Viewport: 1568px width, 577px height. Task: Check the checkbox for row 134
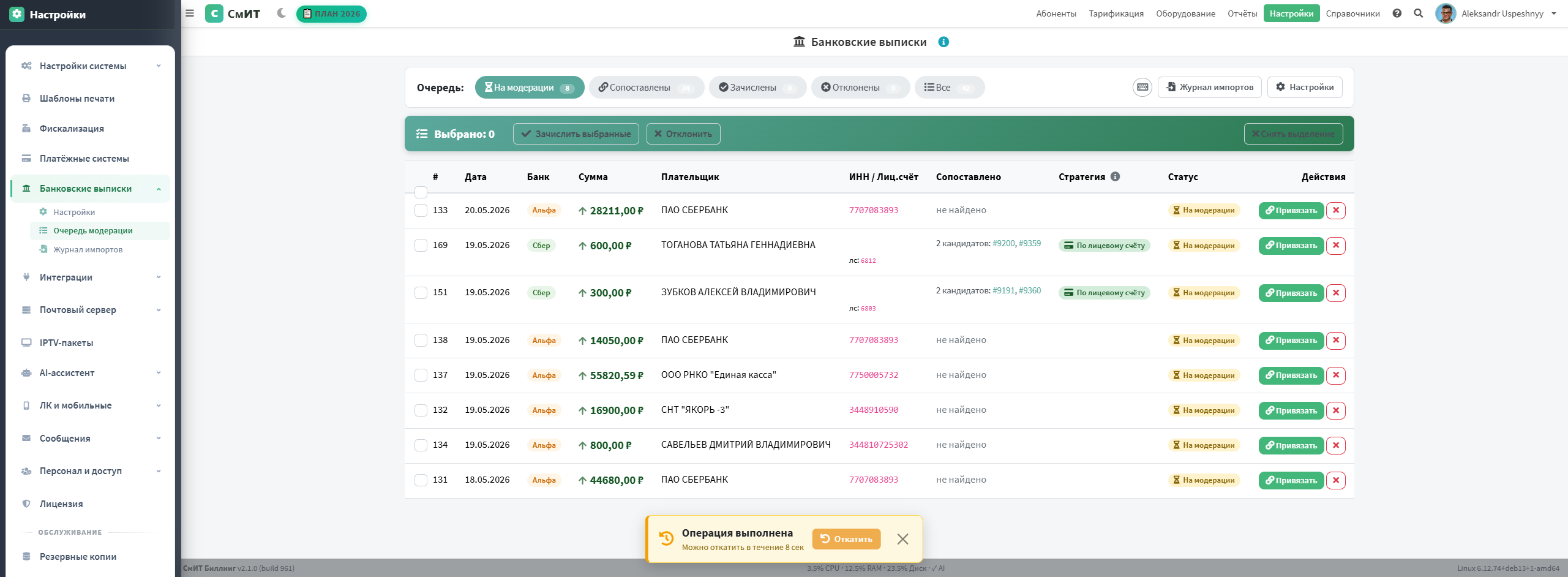(421, 445)
